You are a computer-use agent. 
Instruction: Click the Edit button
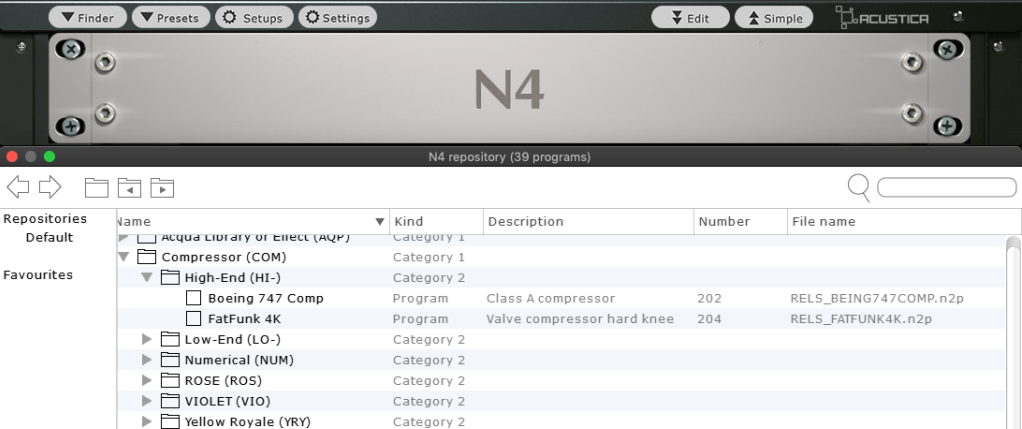[x=690, y=18]
